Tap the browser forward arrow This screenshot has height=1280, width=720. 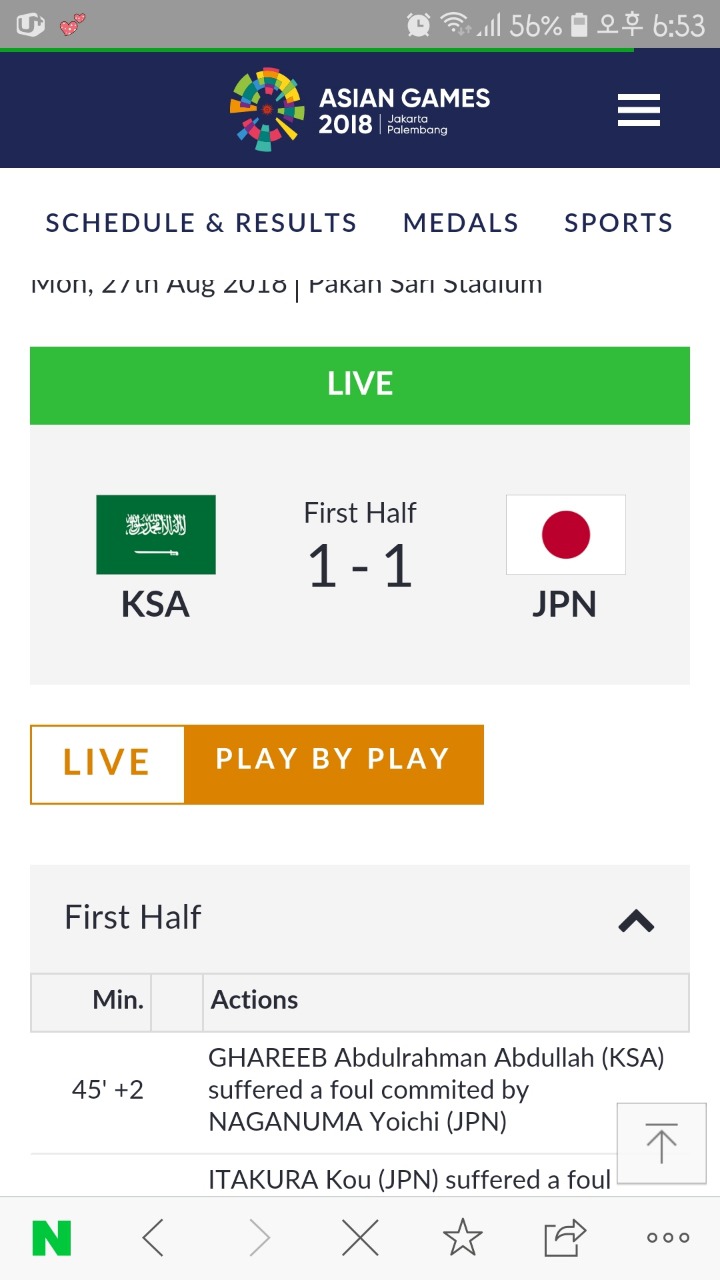(x=259, y=1238)
